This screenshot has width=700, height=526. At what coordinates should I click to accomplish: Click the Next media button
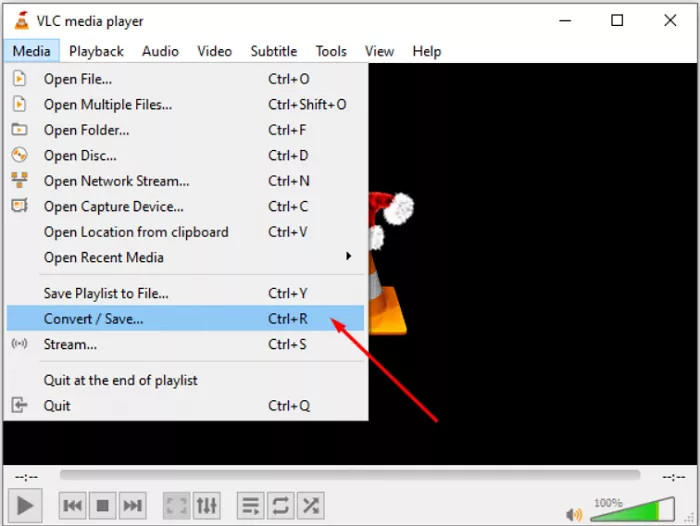tap(133, 505)
